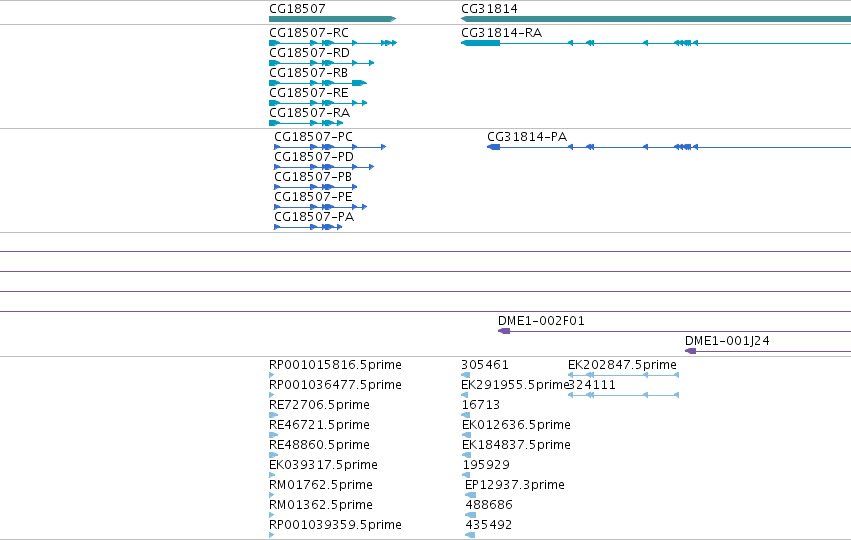The height and width of the screenshot is (540, 851).
Task: Select transcript CG18507-RD
Action: click(x=309, y=53)
